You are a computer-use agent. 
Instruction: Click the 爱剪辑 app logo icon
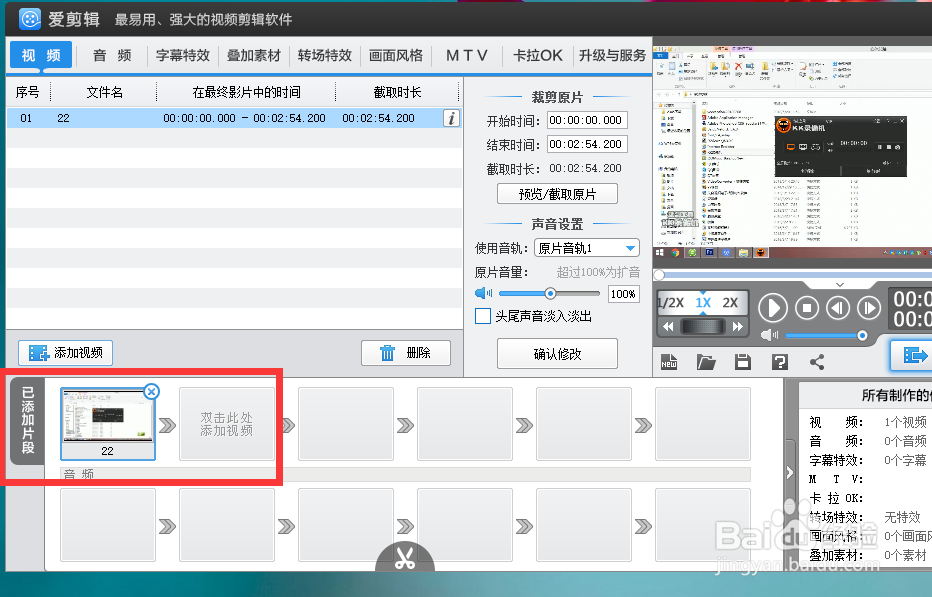tap(30, 19)
